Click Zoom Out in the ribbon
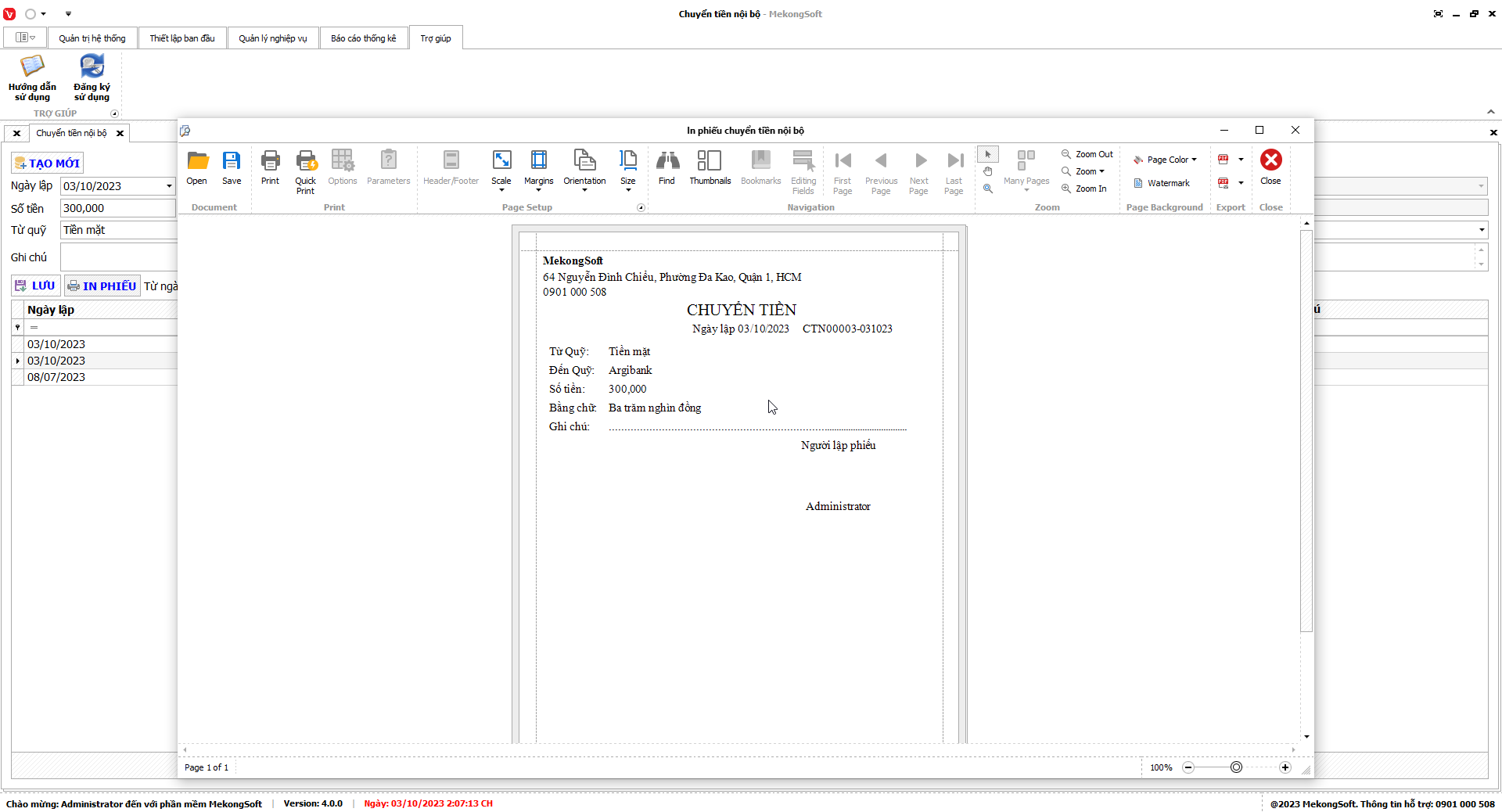This screenshot has height=812, width=1502. coord(1087,154)
